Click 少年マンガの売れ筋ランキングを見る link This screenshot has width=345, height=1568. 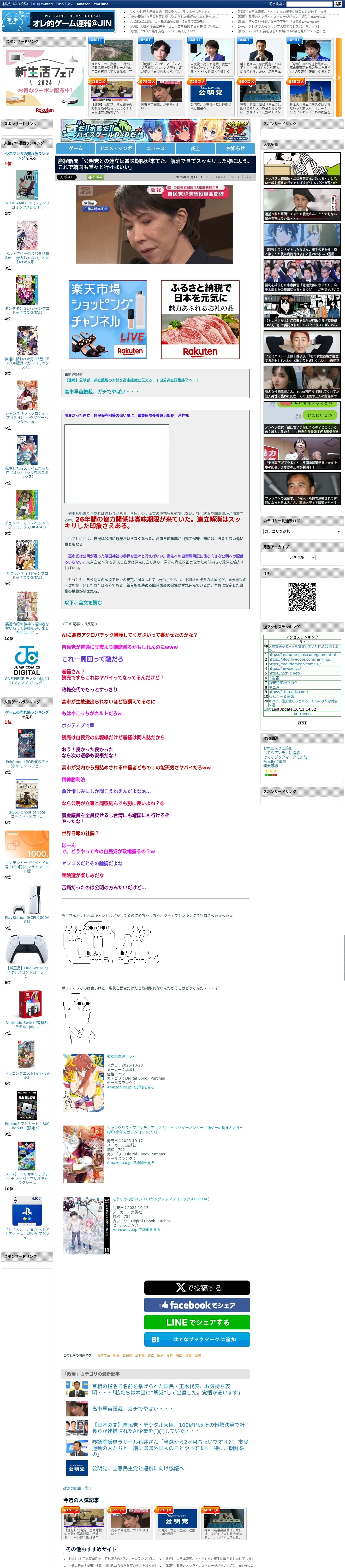27,156
